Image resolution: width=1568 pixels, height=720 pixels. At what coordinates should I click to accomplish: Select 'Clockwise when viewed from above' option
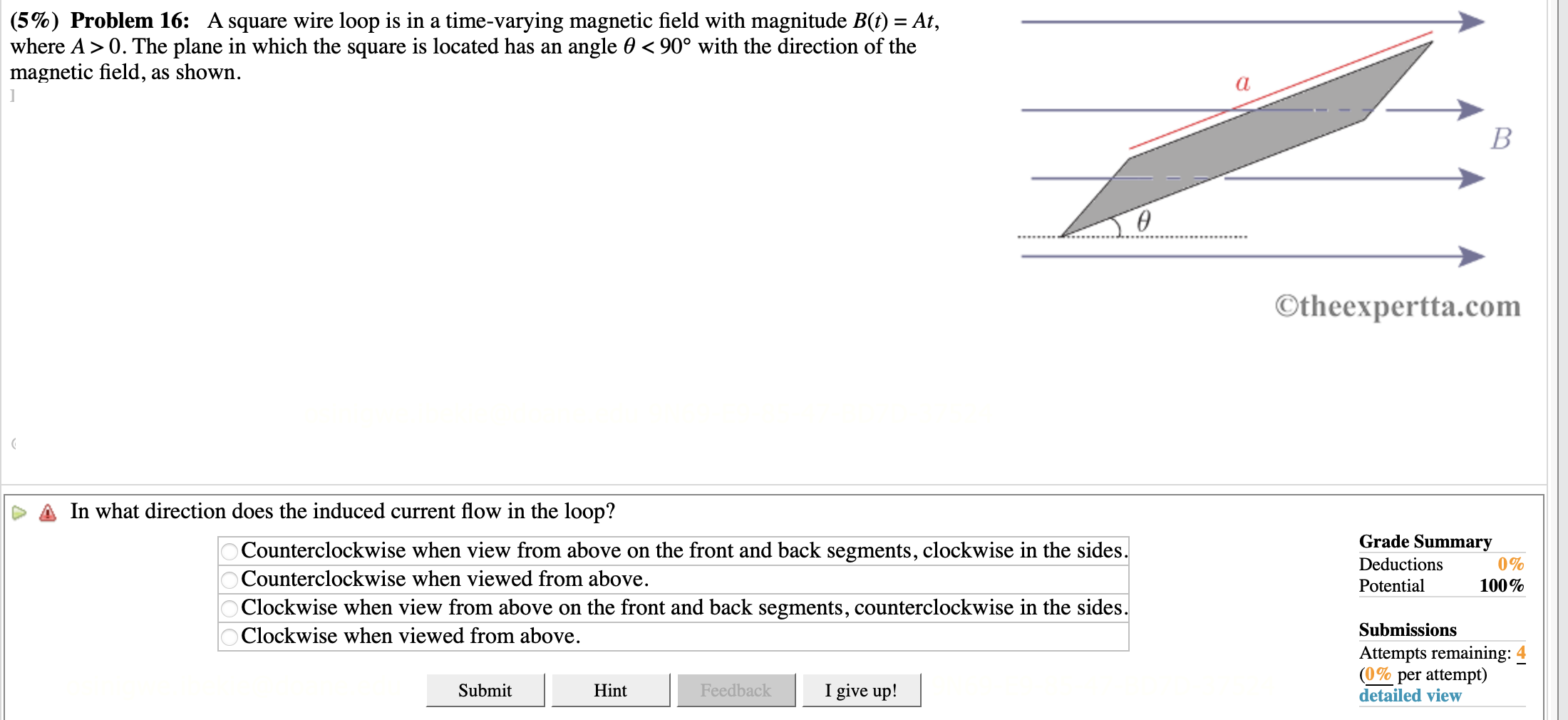click(229, 637)
